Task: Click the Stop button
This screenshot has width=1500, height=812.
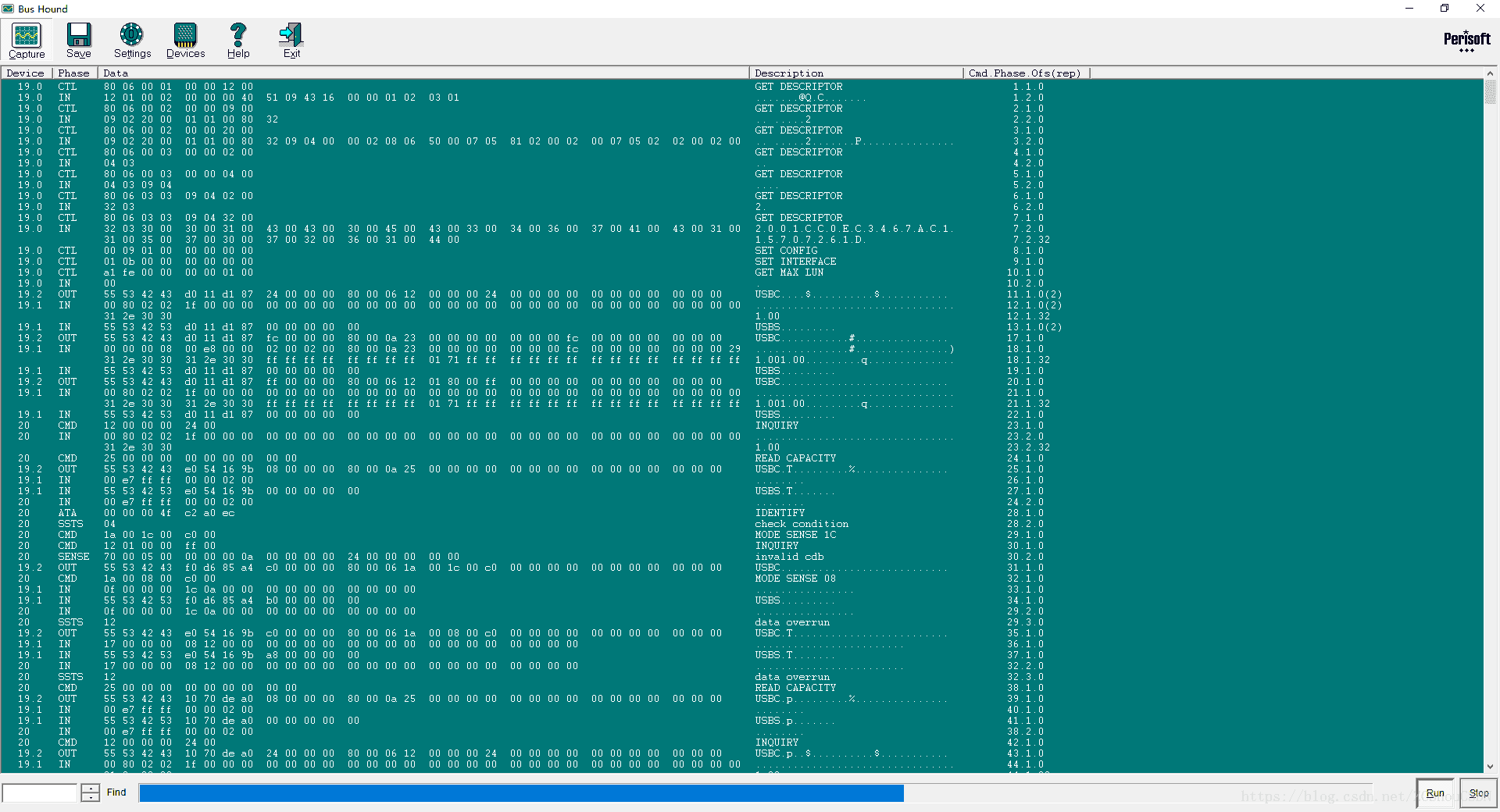Action: point(1478,792)
